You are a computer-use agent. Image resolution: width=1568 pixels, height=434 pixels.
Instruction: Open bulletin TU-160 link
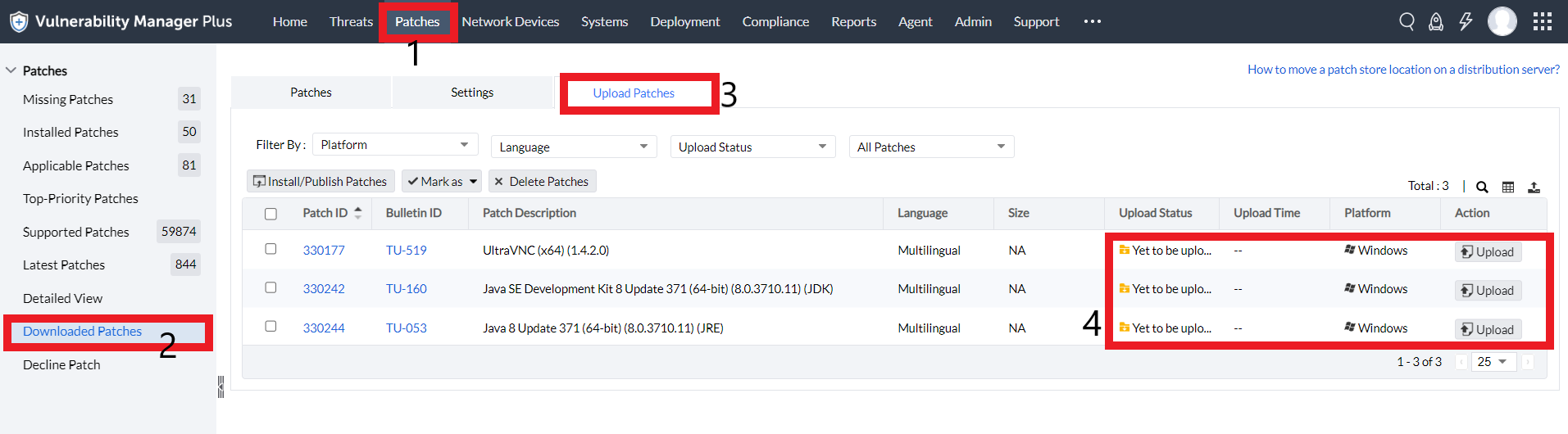click(407, 289)
